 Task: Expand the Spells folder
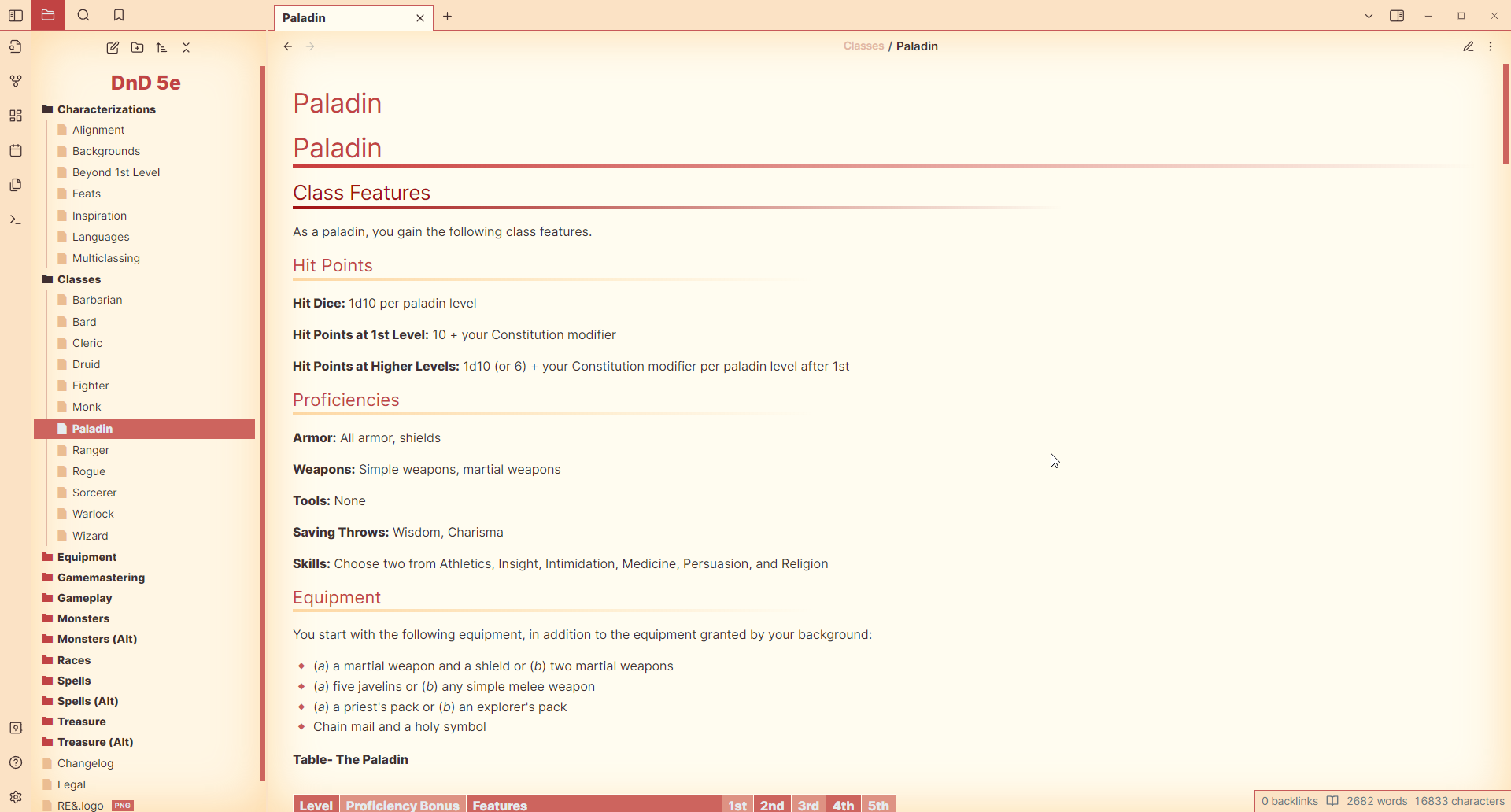(74, 681)
